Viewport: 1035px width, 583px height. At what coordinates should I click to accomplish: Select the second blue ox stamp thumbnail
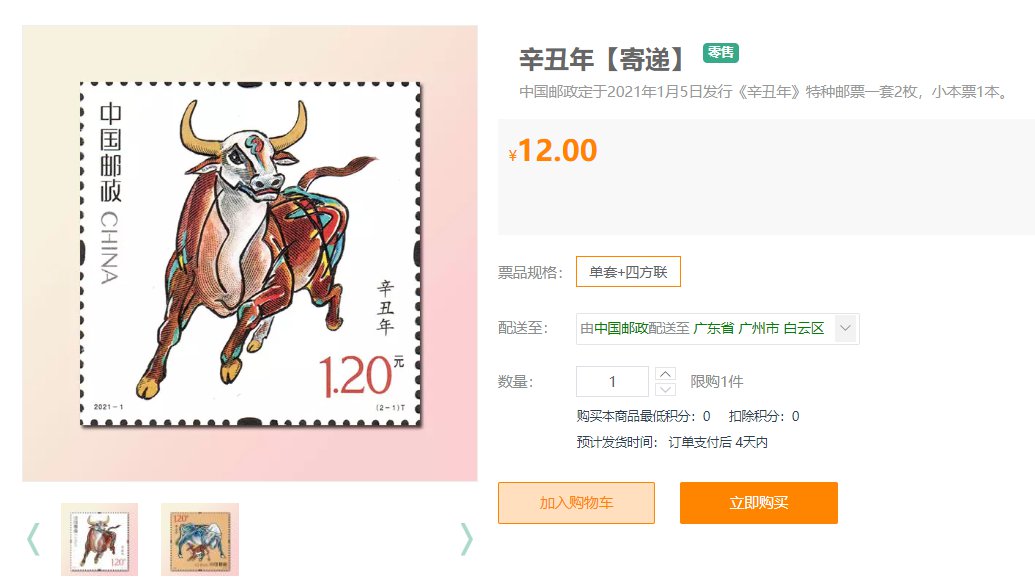coord(200,539)
